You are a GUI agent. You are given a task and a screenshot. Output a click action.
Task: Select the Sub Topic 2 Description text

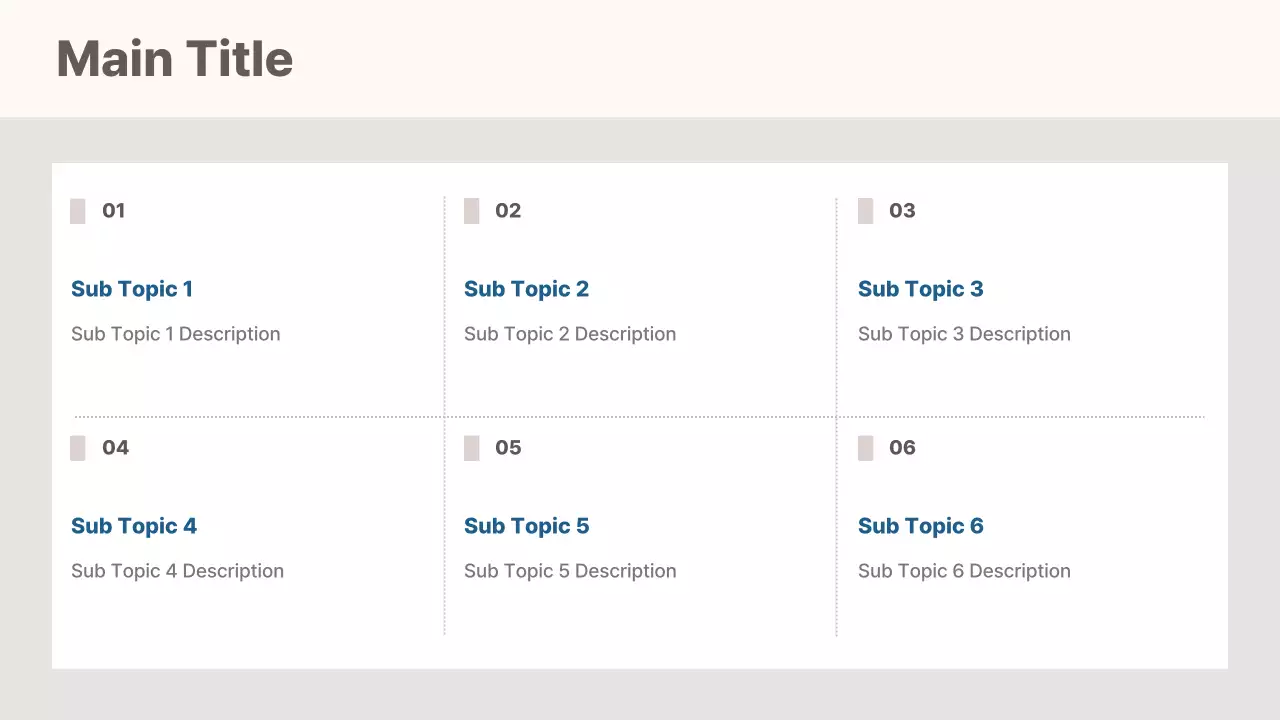(570, 334)
